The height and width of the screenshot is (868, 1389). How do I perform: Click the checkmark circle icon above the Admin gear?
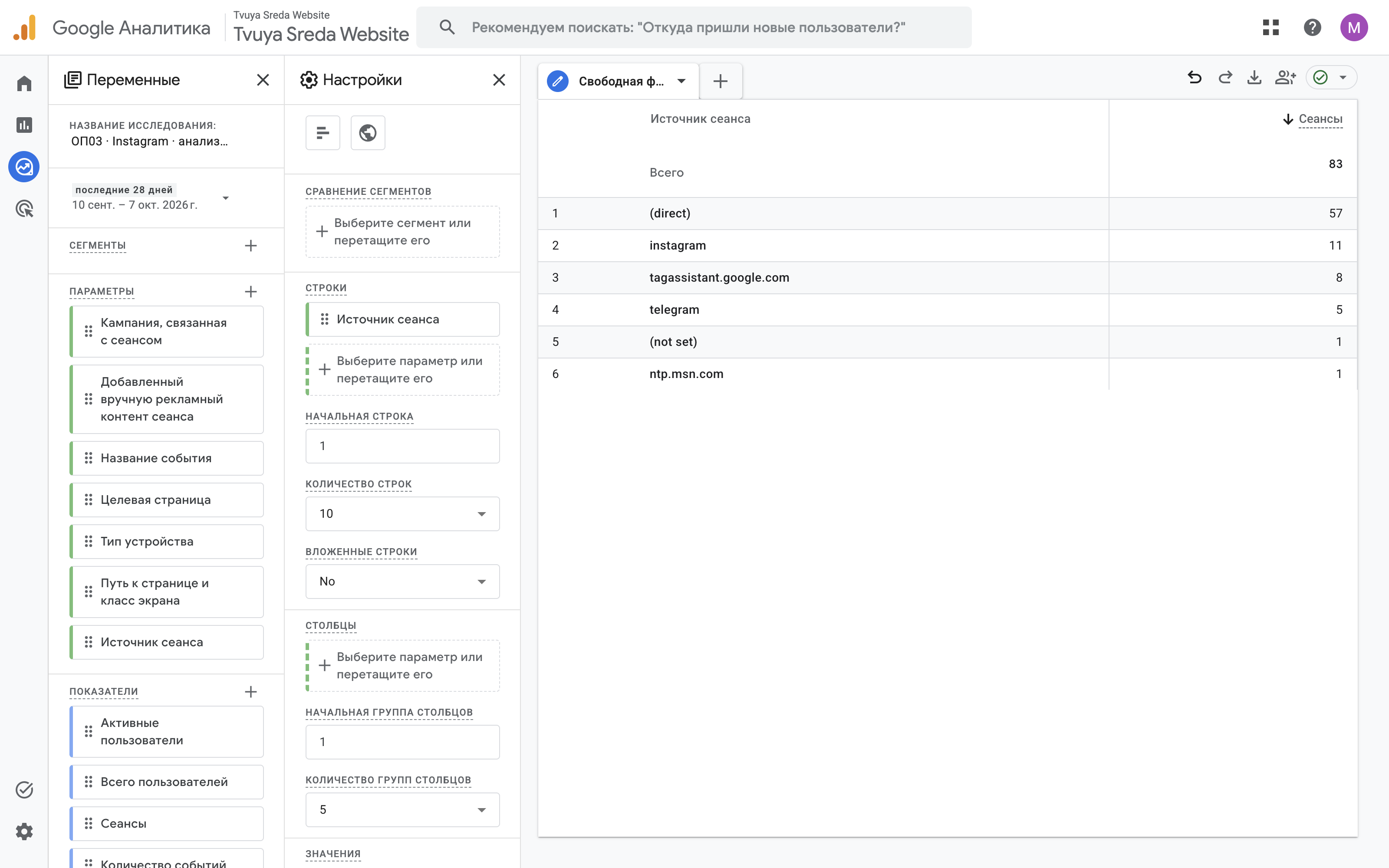pyautogui.click(x=24, y=790)
